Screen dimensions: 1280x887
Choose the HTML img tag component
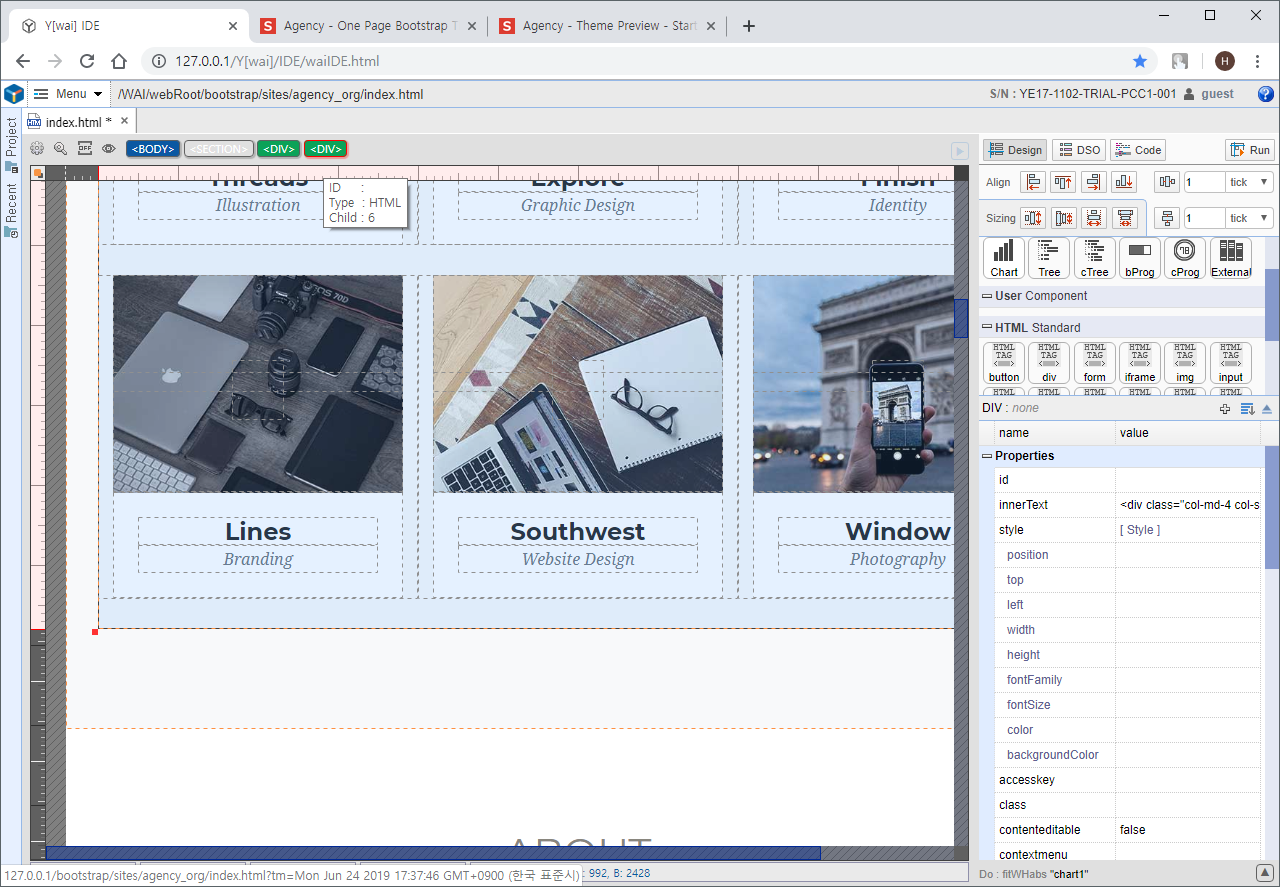click(1185, 363)
